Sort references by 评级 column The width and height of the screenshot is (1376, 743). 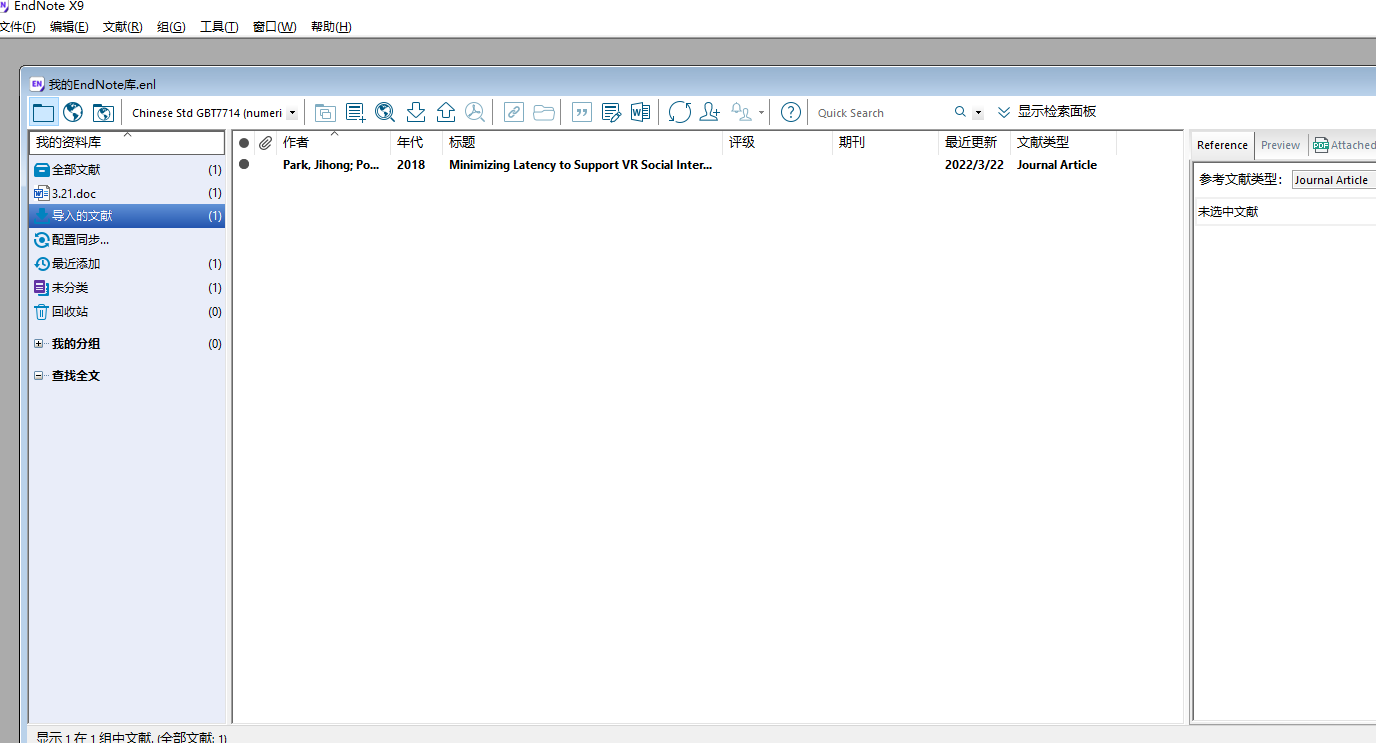(778, 143)
